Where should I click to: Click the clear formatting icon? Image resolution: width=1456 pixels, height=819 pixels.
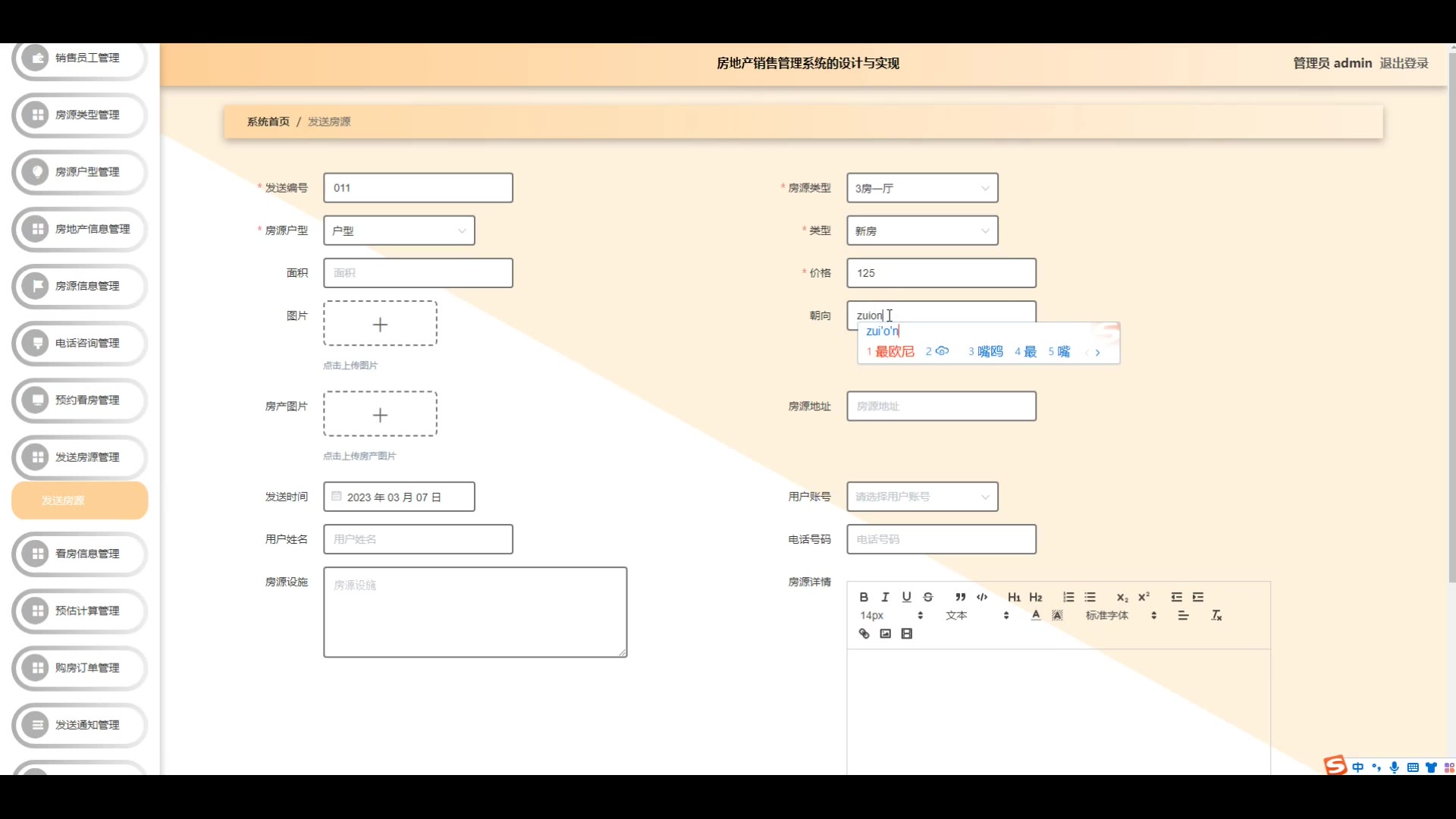[x=1216, y=615]
